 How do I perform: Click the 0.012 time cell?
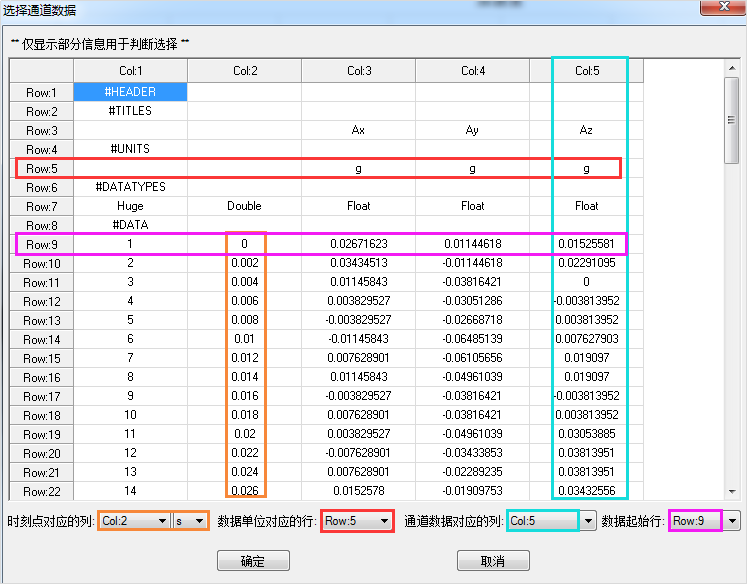pyautogui.click(x=244, y=358)
